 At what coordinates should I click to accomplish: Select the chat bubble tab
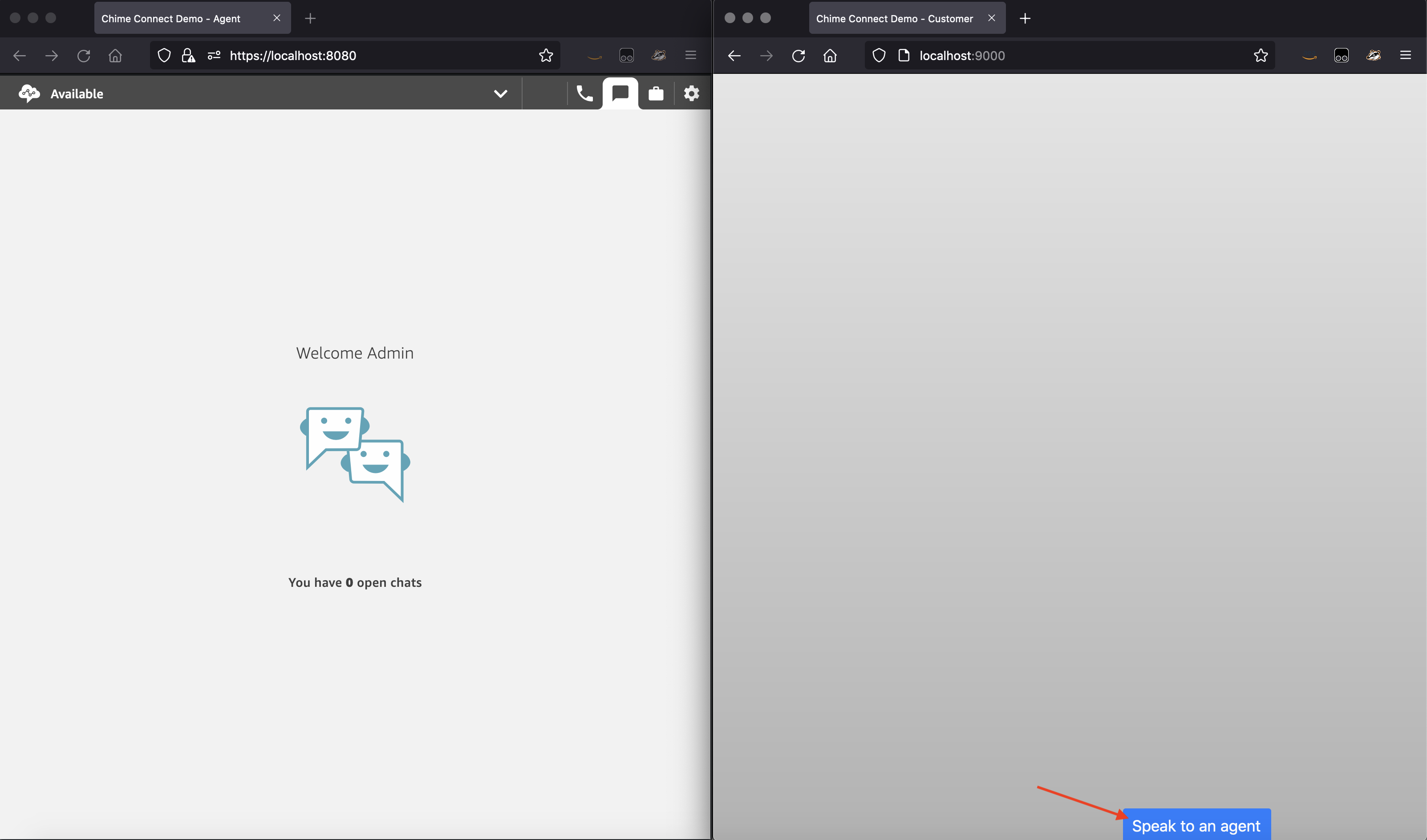pyautogui.click(x=620, y=93)
